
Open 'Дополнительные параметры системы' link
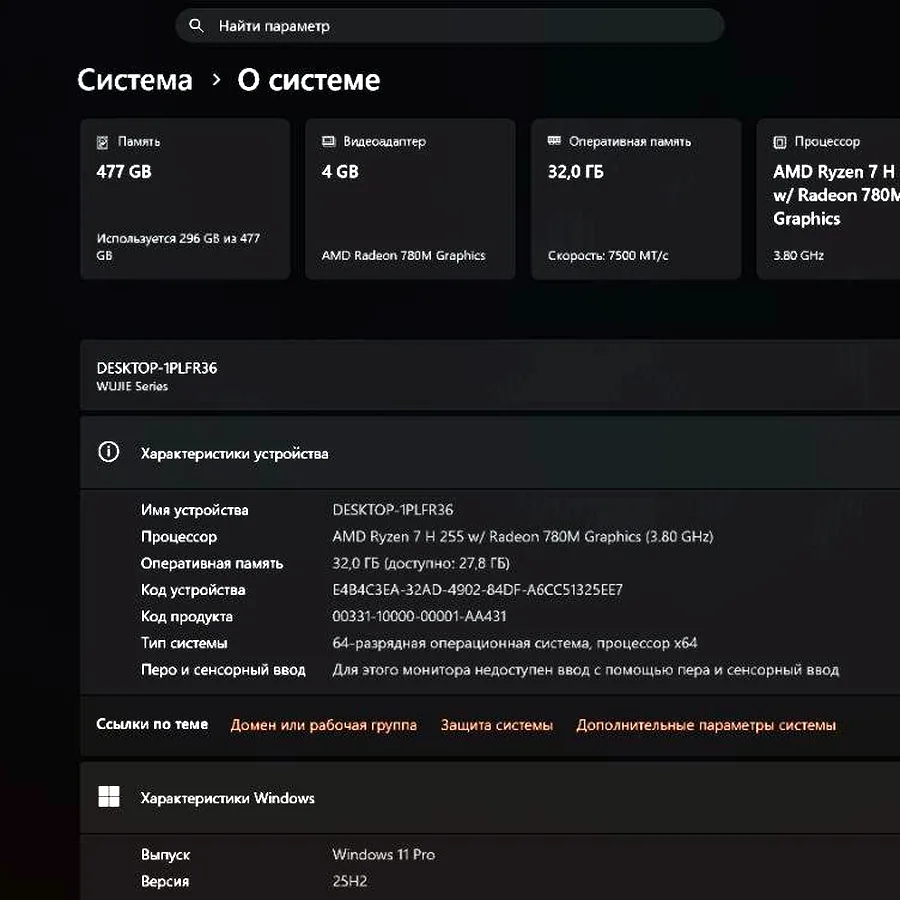point(706,725)
